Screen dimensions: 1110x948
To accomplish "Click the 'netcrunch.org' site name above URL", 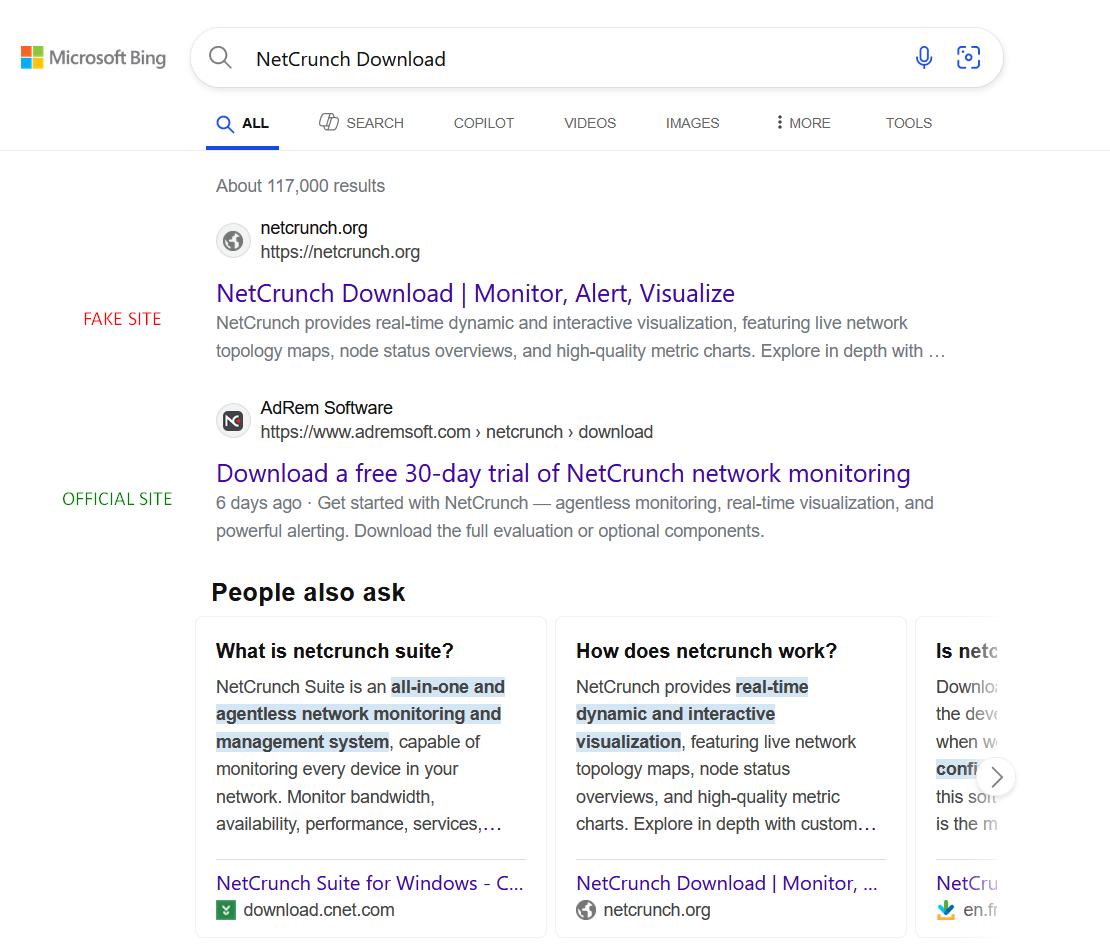I will (x=314, y=228).
